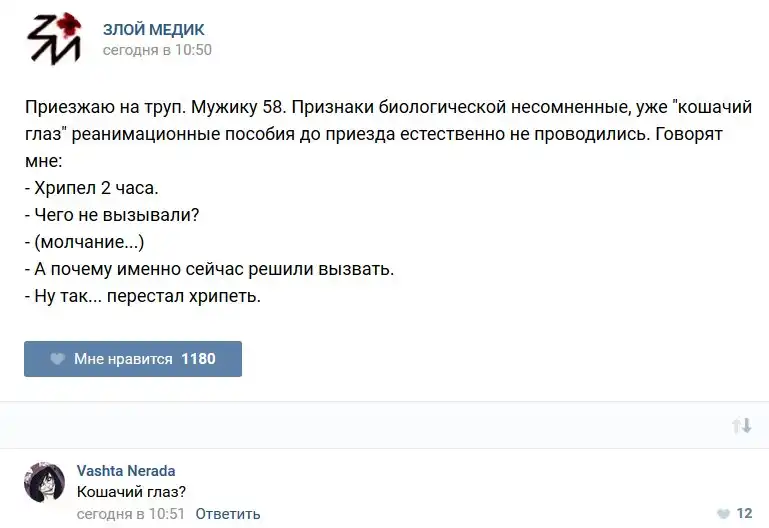Viewport: 769px width, 528px height.
Task: Click Vashta Nerada's profile avatar
Action: click(x=44, y=482)
